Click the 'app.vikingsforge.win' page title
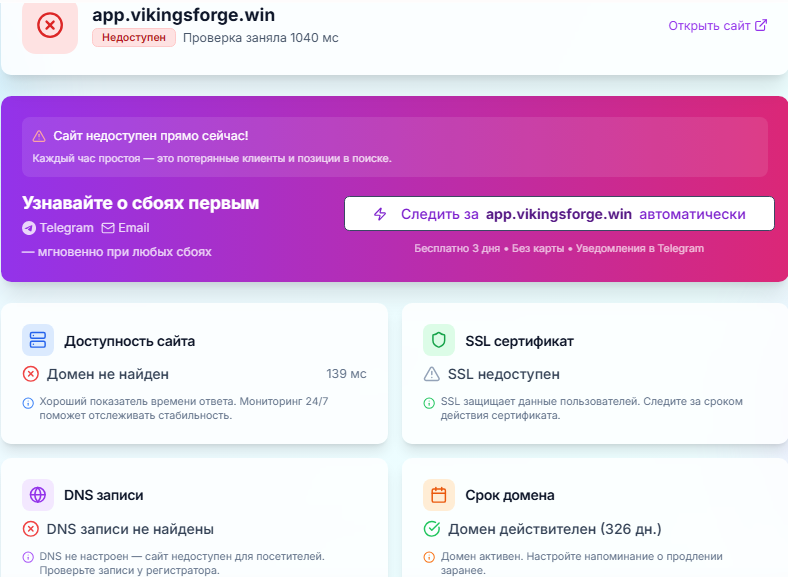 (183, 15)
